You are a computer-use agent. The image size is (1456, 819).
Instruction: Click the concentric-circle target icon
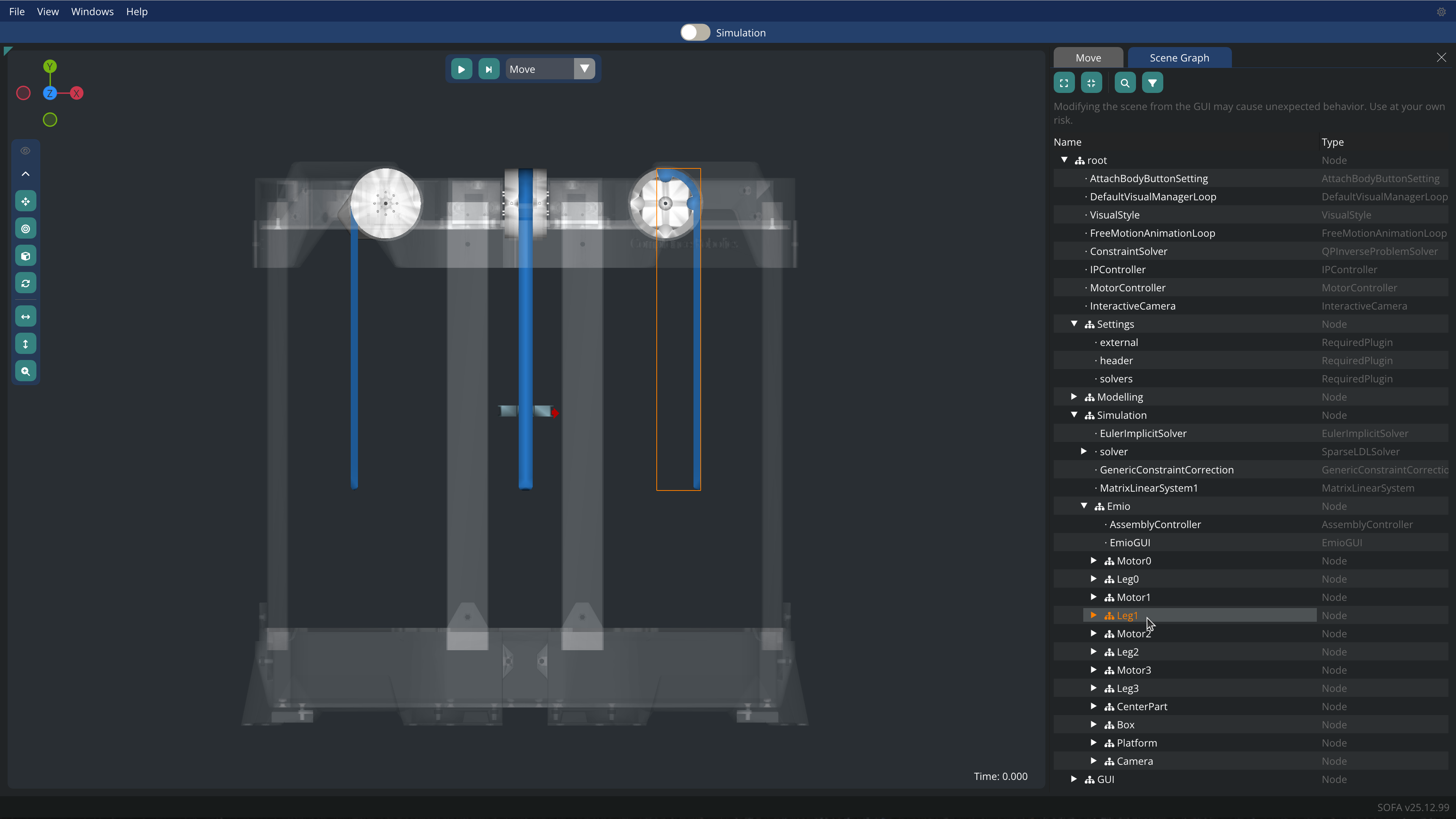[25, 228]
